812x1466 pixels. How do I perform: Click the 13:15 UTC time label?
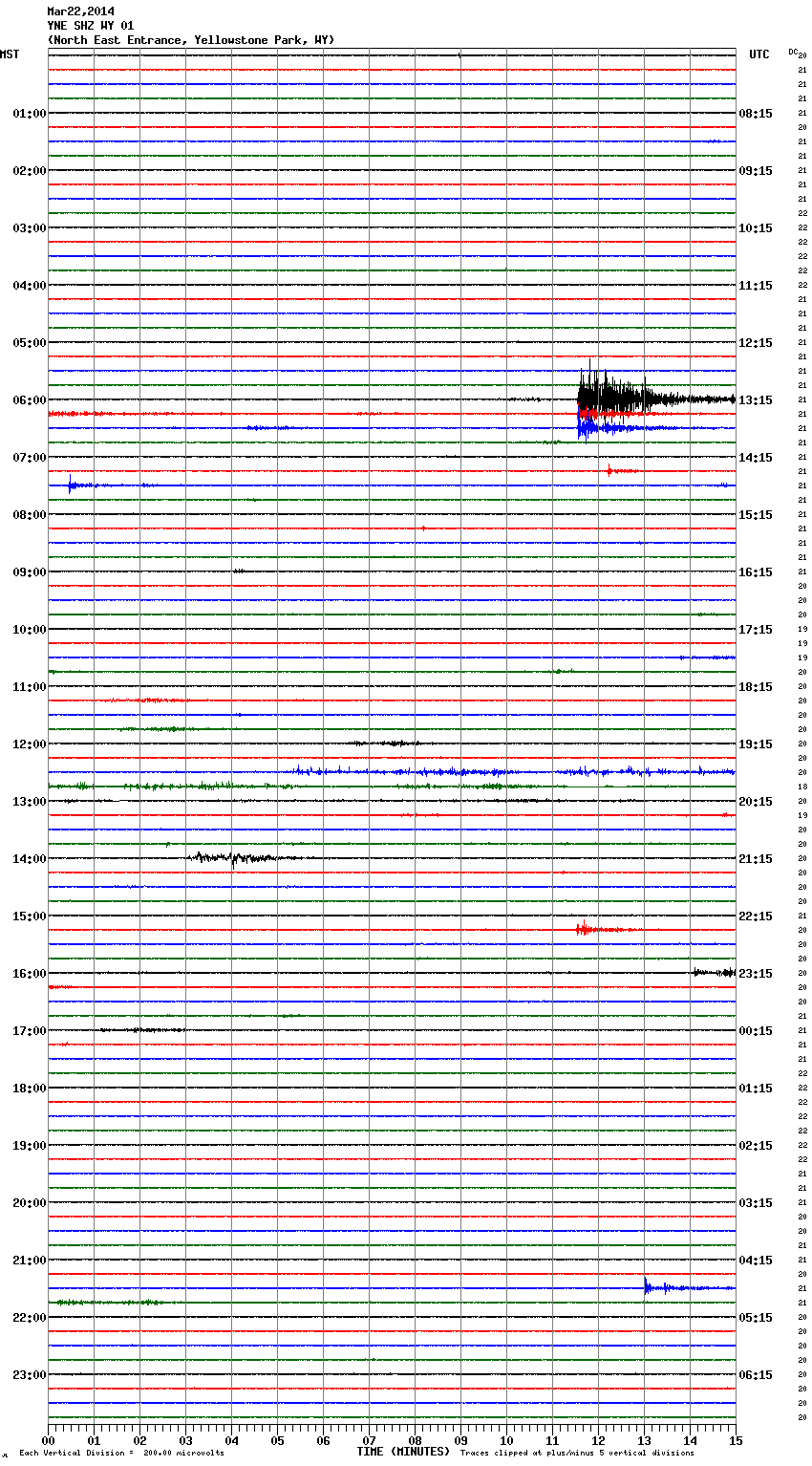(x=756, y=400)
